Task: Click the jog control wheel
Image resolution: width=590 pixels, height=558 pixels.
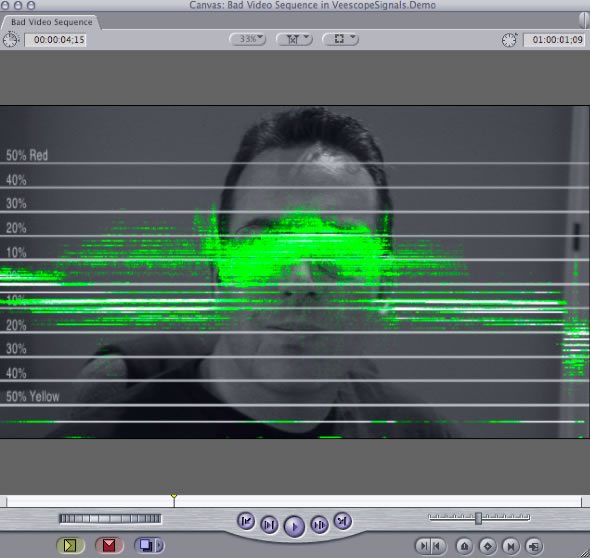Action: pos(110,519)
